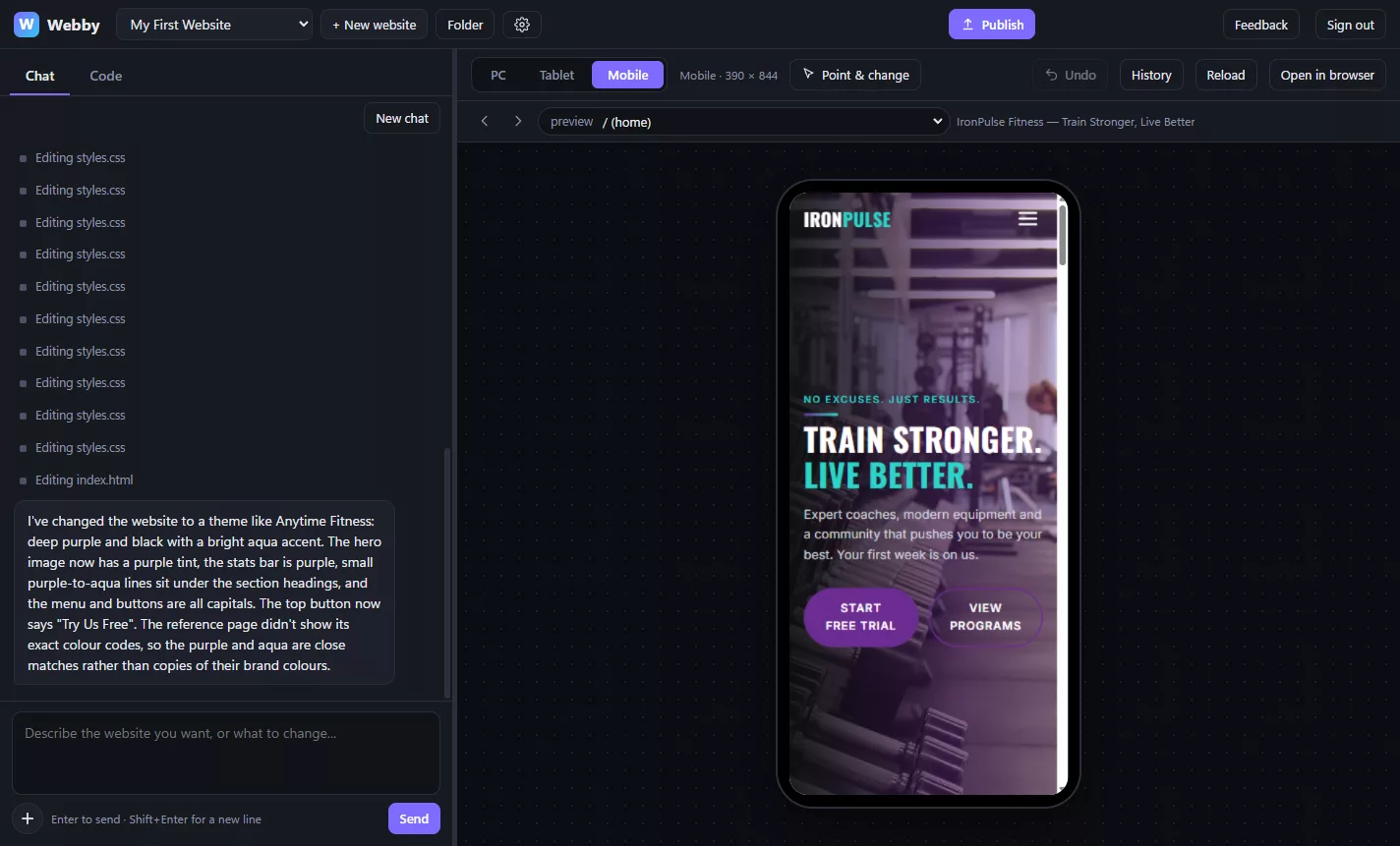The image size is (1400, 846).
Task: Click the 'Editing index.html' log entry
Action: [85, 479]
